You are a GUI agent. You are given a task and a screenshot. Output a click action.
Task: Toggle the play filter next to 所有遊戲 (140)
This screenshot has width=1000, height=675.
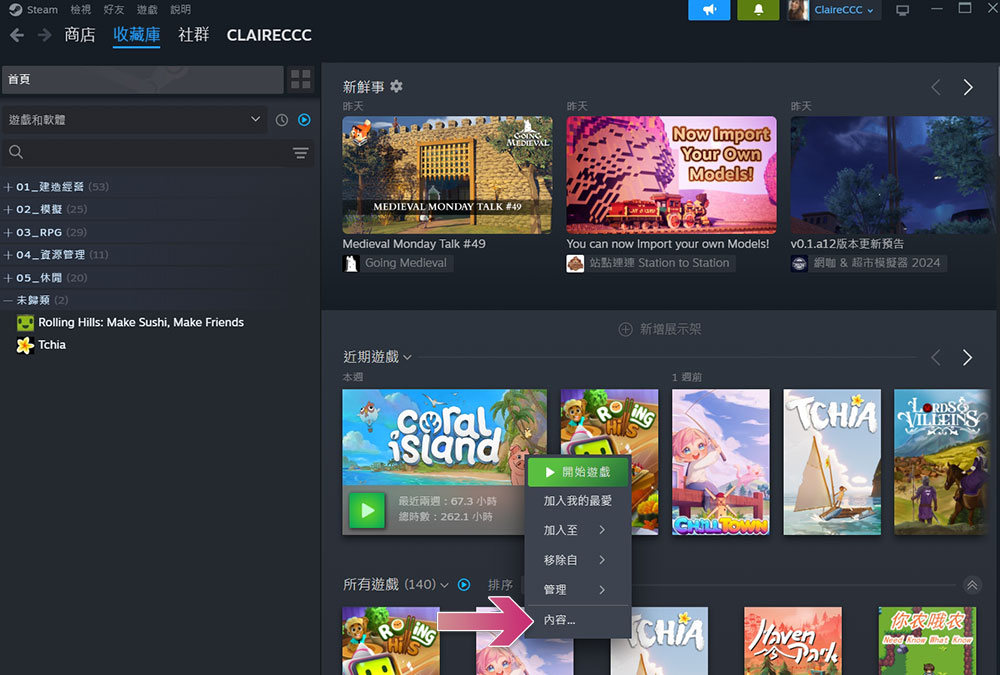pos(464,585)
